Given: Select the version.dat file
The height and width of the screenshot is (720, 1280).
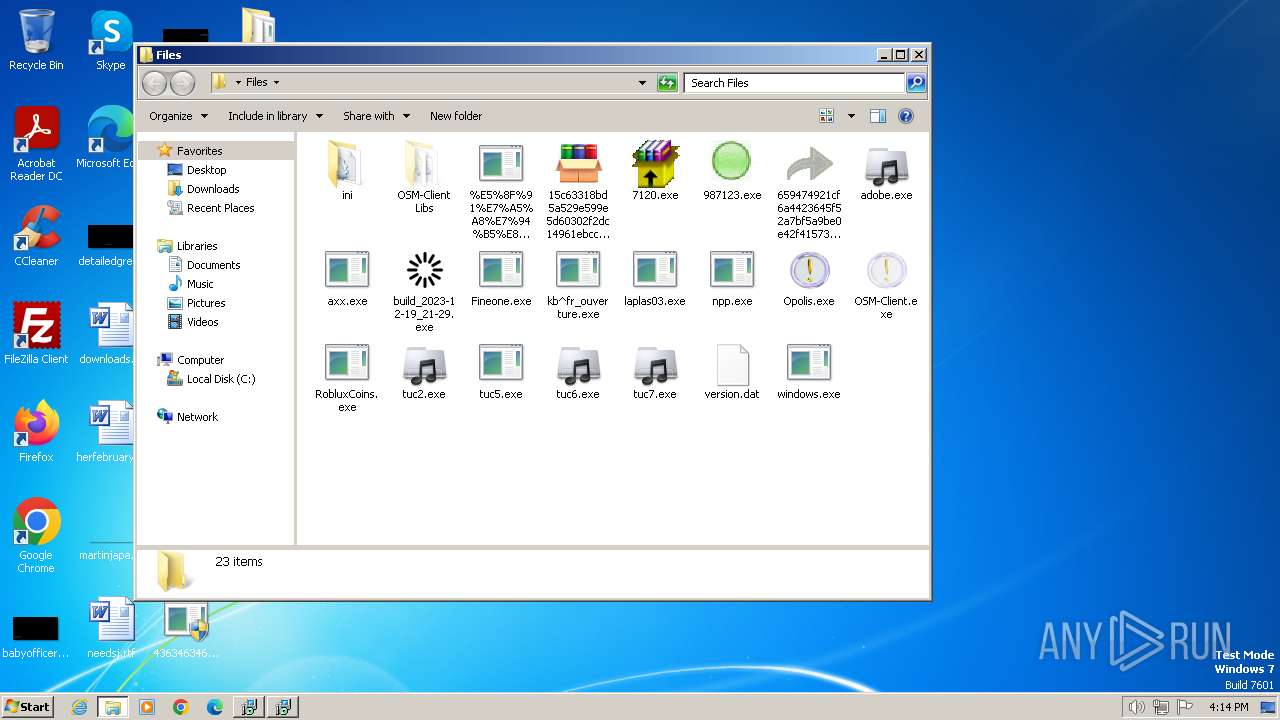Looking at the screenshot, I should 732,372.
